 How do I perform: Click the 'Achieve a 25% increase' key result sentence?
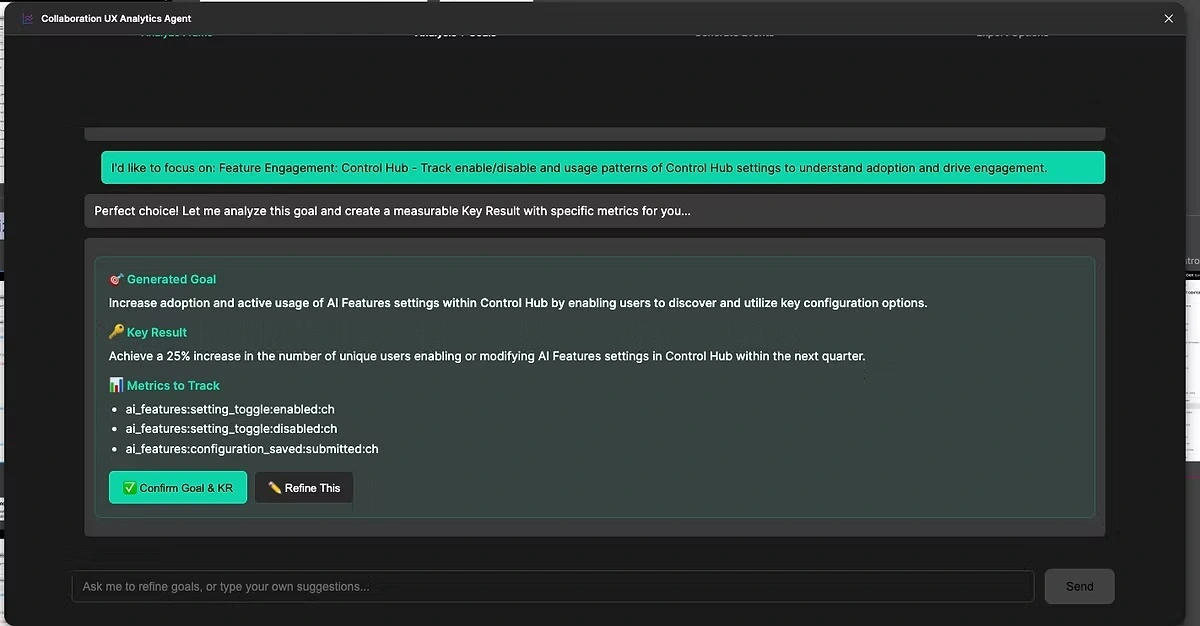(487, 356)
